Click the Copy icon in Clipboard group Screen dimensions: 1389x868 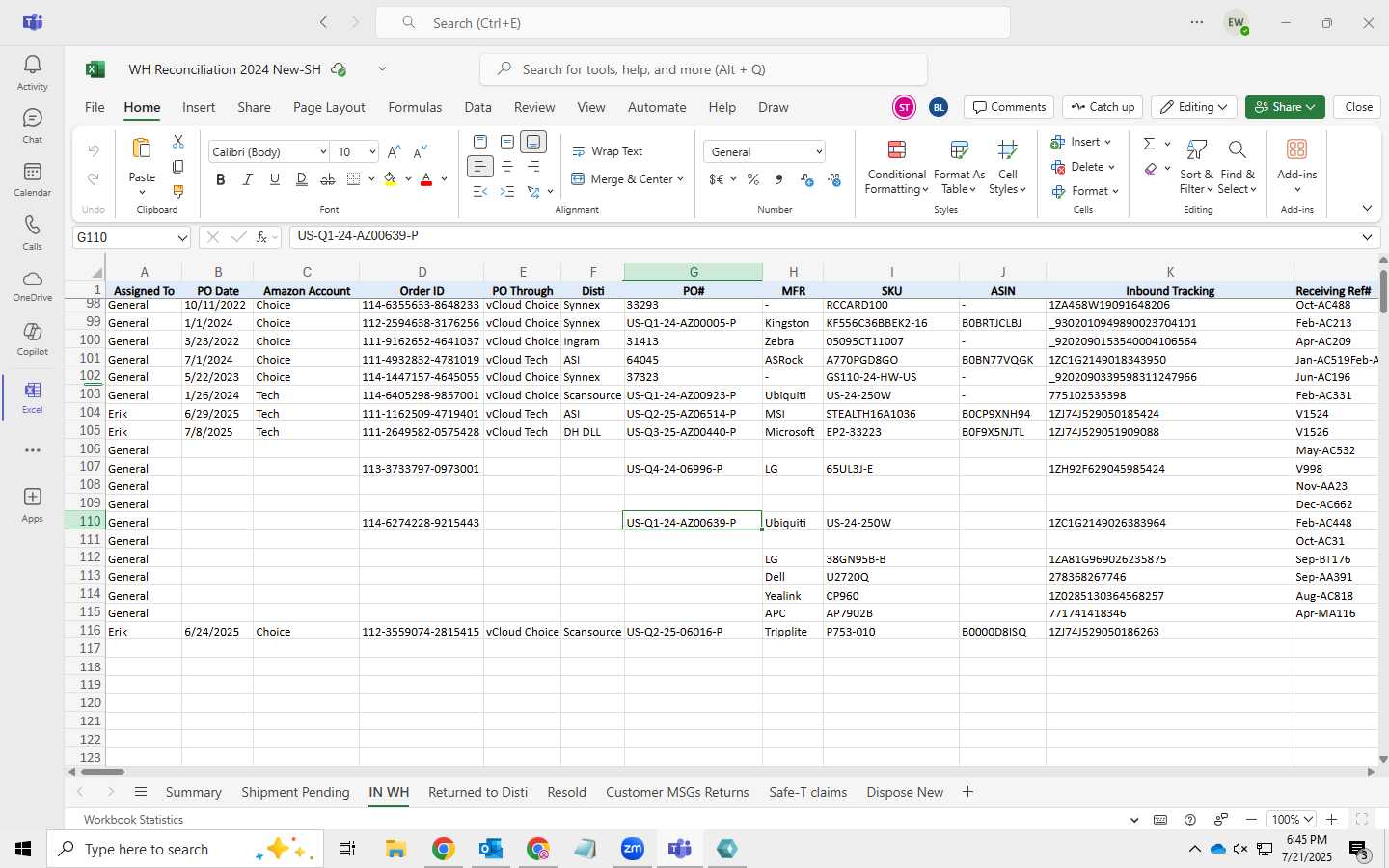point(178,167)
